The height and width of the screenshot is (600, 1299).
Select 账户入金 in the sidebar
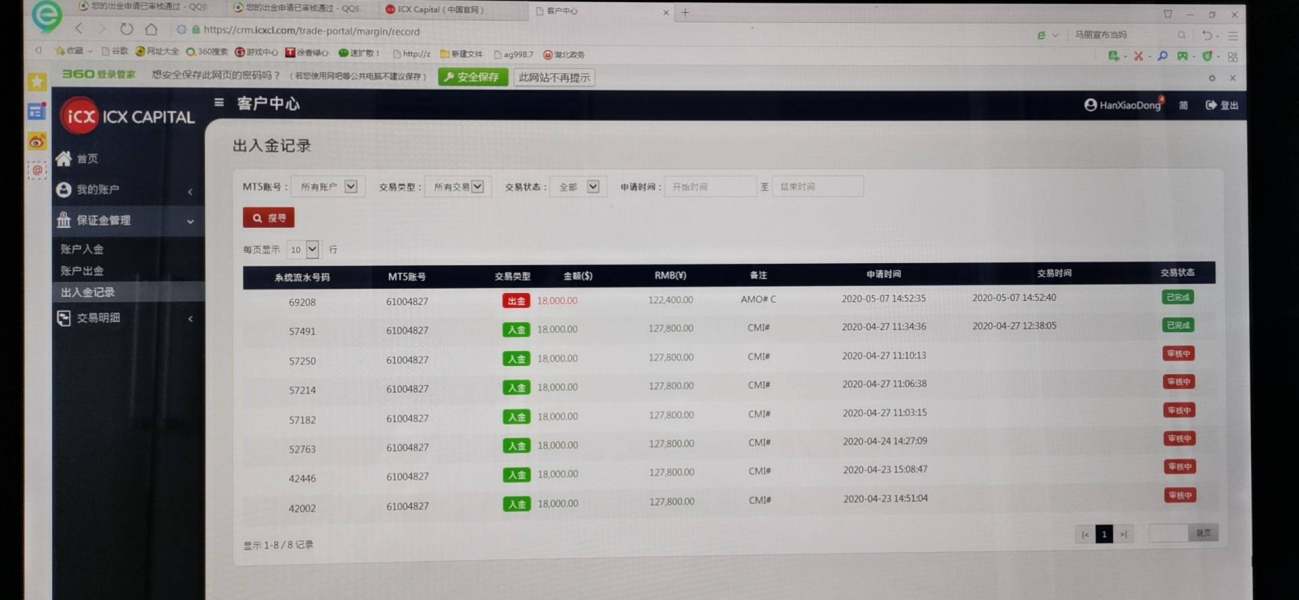pyautogui.click(x=82, y=249)
